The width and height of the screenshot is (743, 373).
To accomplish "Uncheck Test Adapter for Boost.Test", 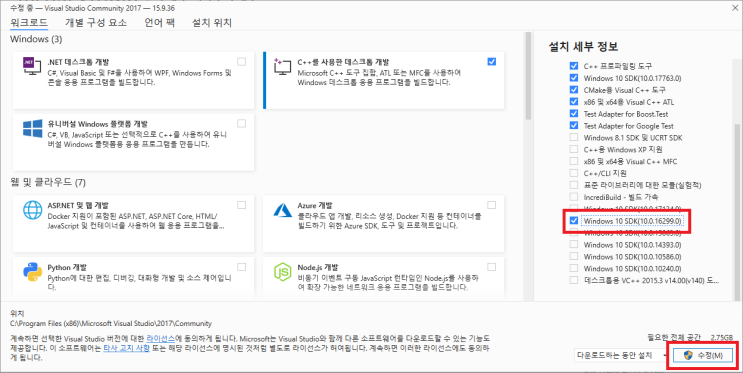I will pyautogui.click(x=574, y=114).
